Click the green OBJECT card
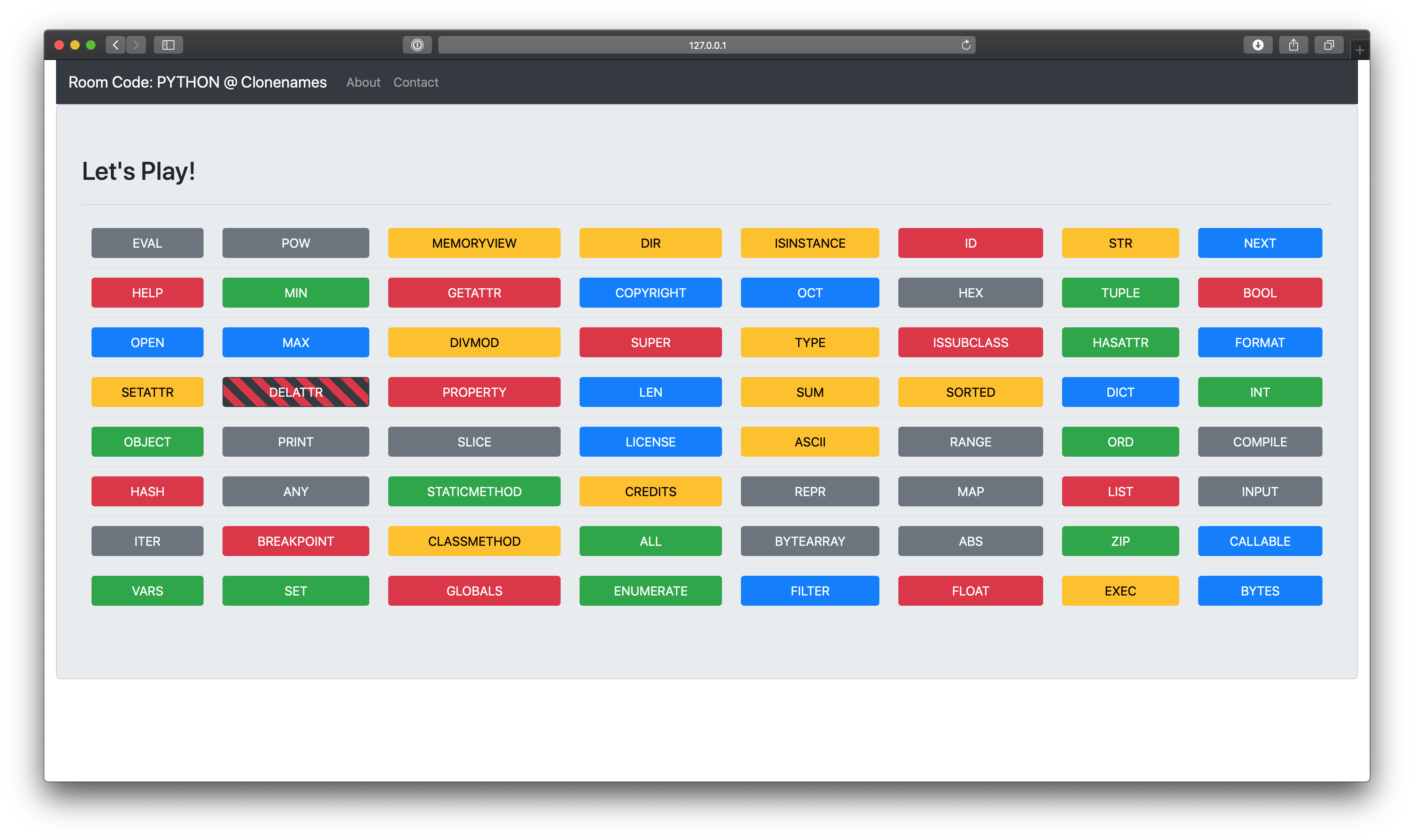 click(x=147, y=442)
